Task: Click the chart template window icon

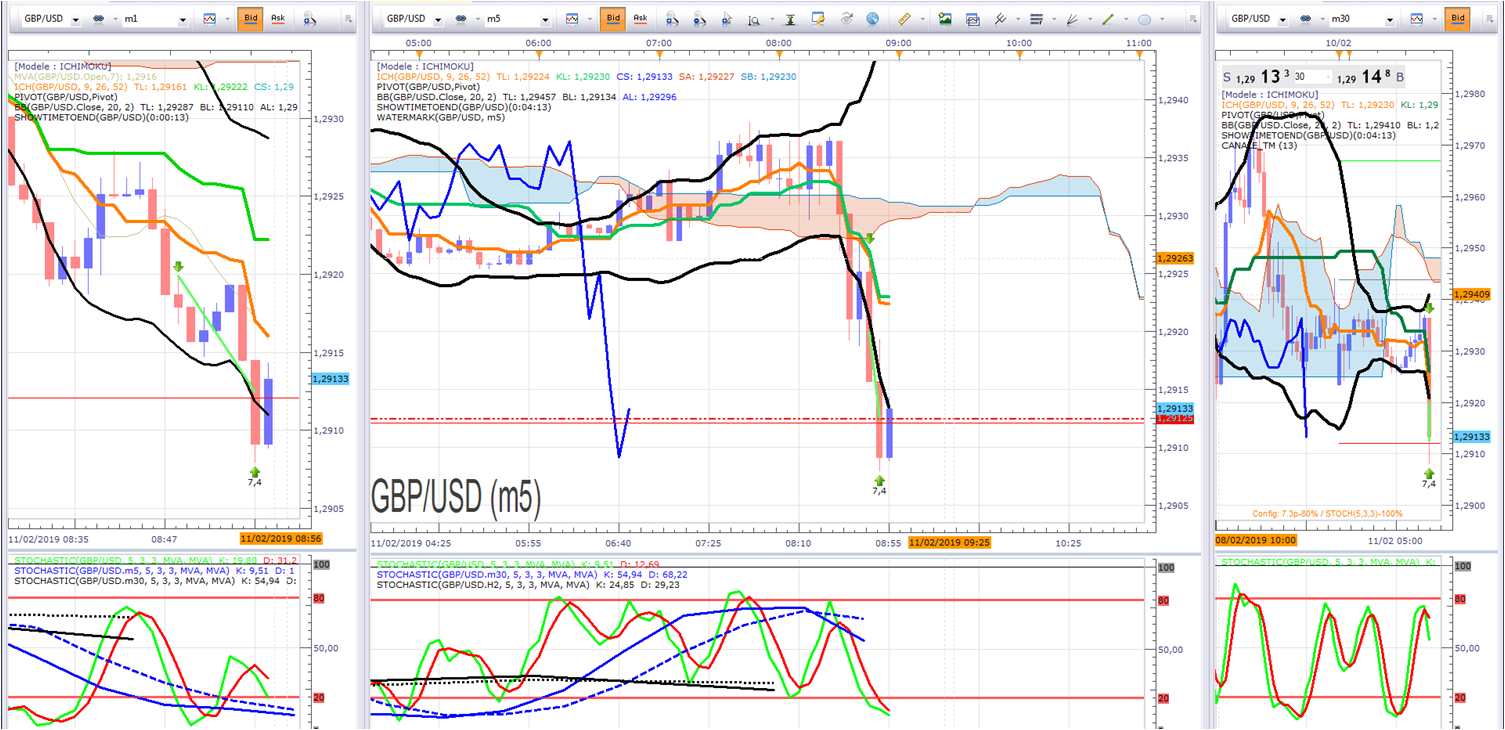Action: tap(972, 19)
